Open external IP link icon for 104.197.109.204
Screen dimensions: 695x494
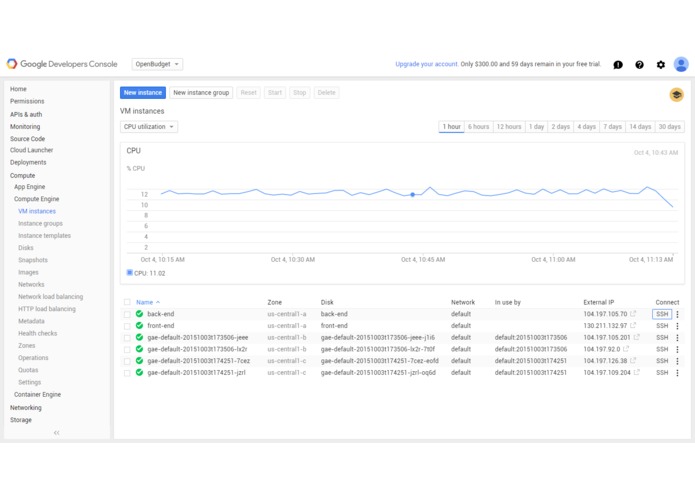click(x=636, y=372)
